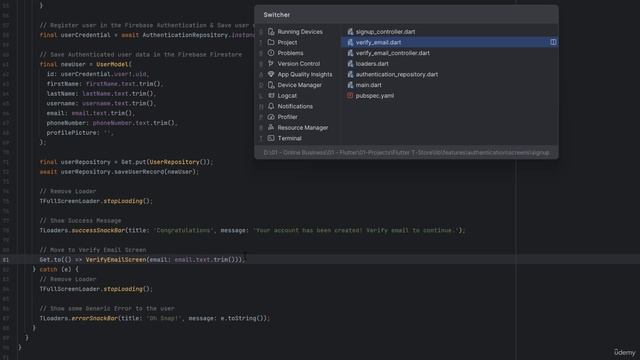640x360 pixels.
Task: Click the Device Manager icon
Action: [271, 85]
